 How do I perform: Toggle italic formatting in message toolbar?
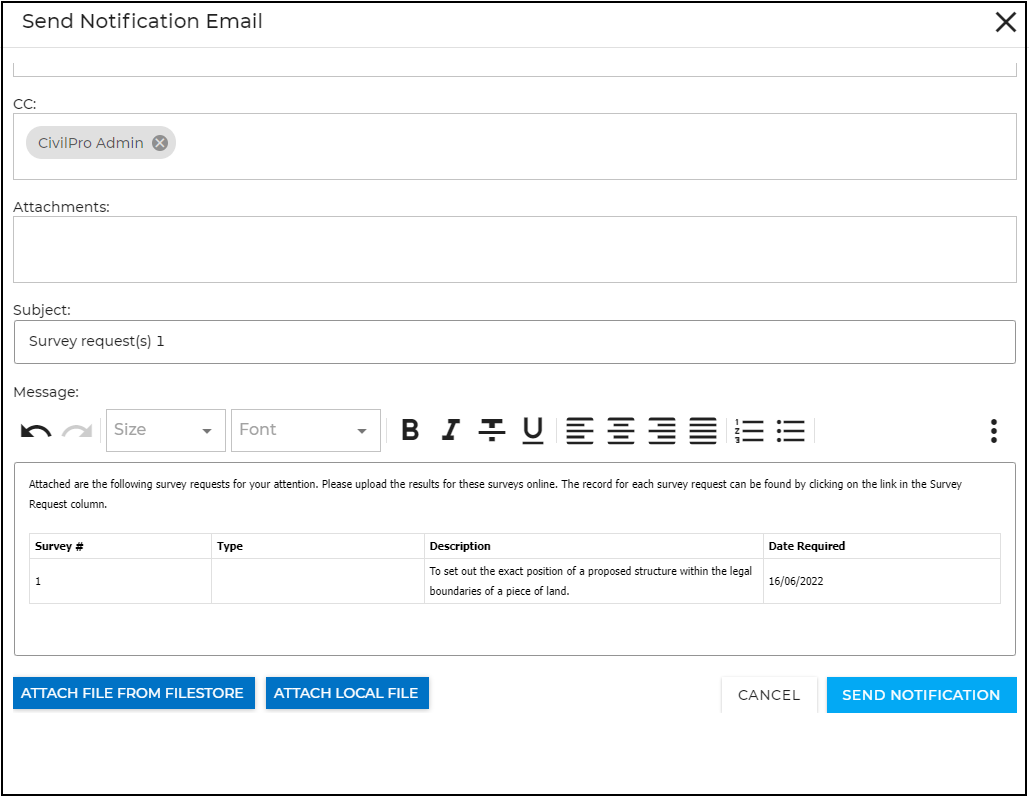tap(450, 430)
